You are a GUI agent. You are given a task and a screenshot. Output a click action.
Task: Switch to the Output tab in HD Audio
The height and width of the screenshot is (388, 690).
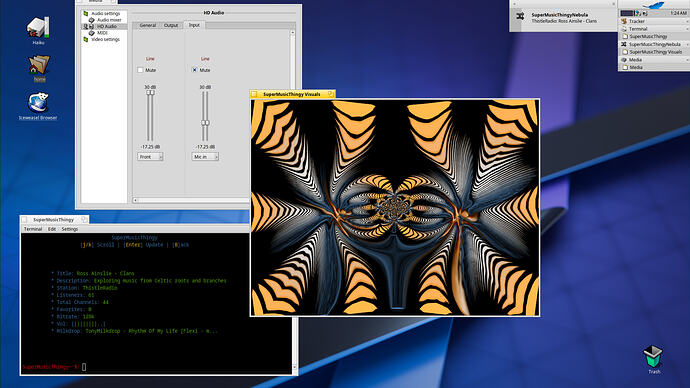coord(171,26)
